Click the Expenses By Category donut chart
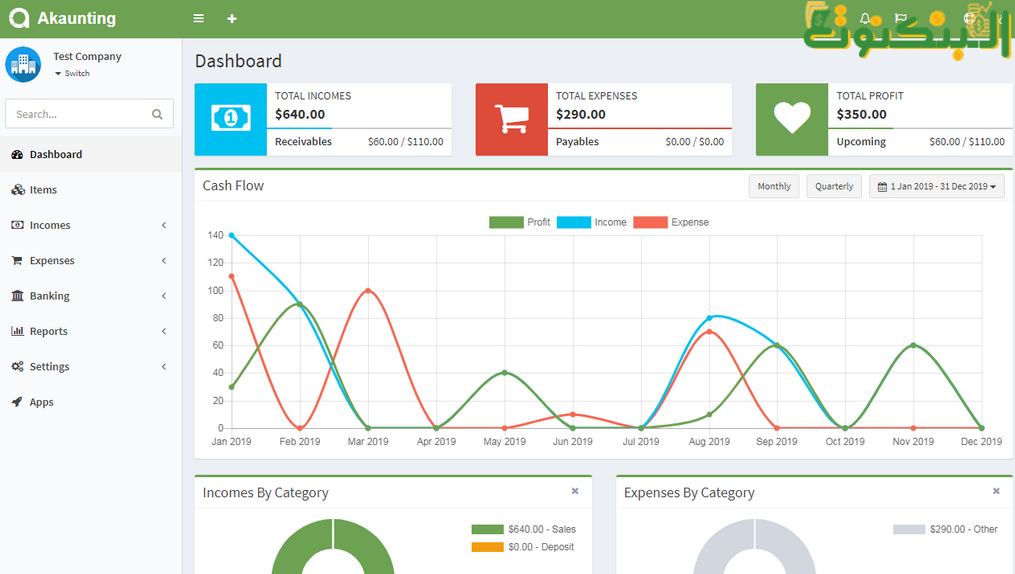 pyautogui.click(x=754, y=547)
